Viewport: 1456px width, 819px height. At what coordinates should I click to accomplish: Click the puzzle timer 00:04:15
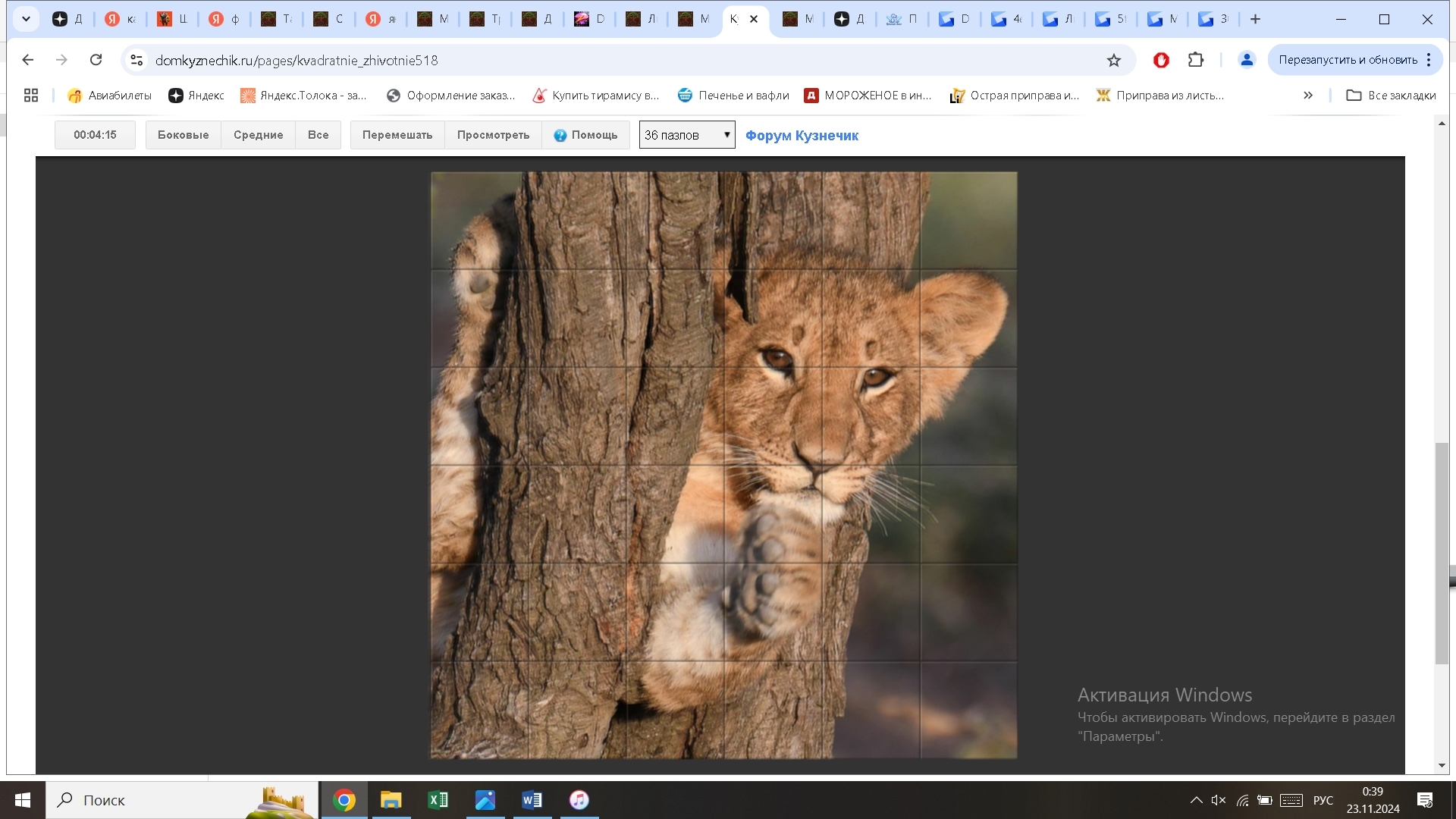[x=95, y=135]
